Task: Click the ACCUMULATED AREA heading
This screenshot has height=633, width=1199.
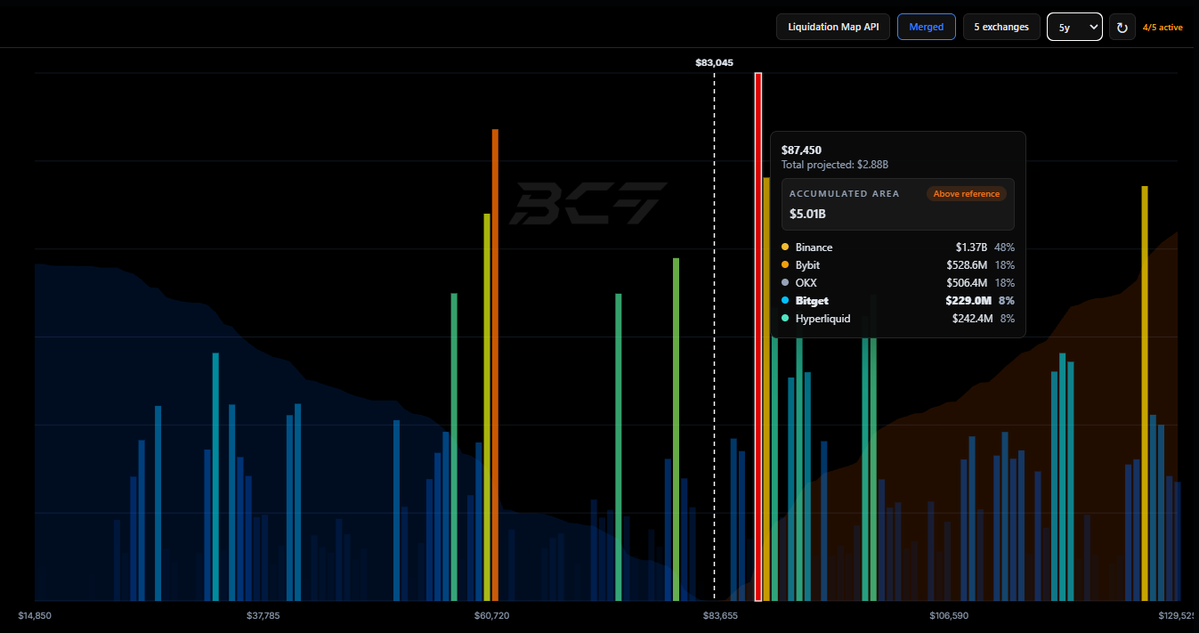Action: coord(844,193)
